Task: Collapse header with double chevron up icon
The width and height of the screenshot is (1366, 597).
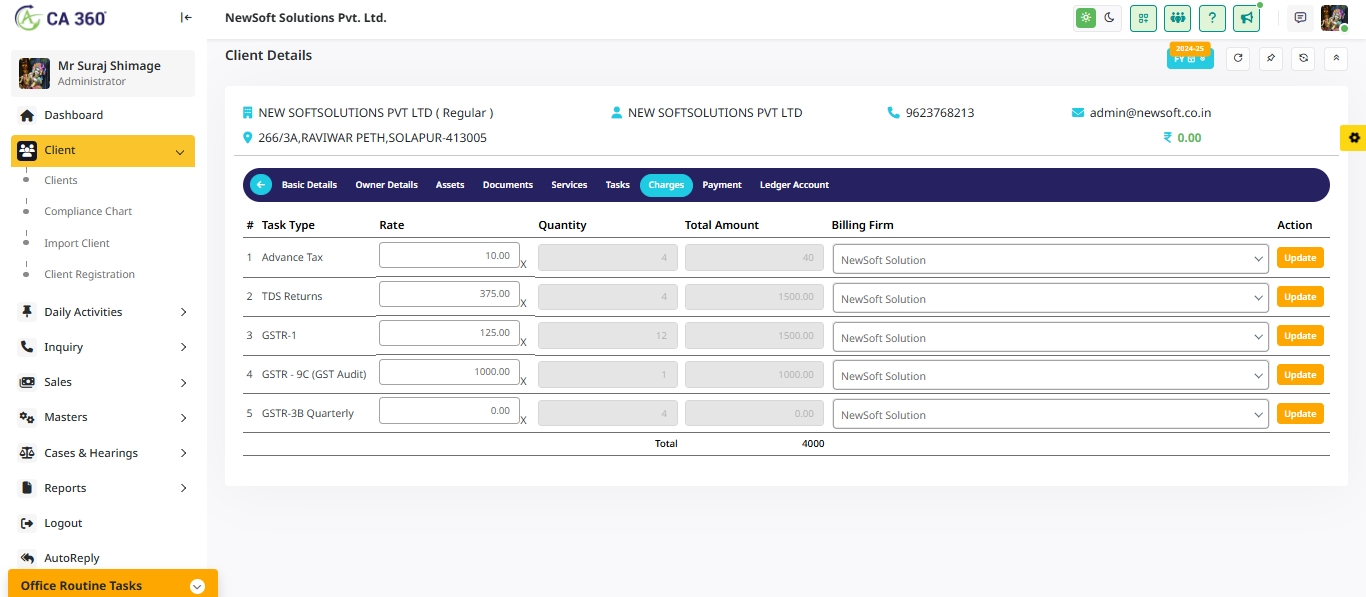Action: [x=1336, y=58]
